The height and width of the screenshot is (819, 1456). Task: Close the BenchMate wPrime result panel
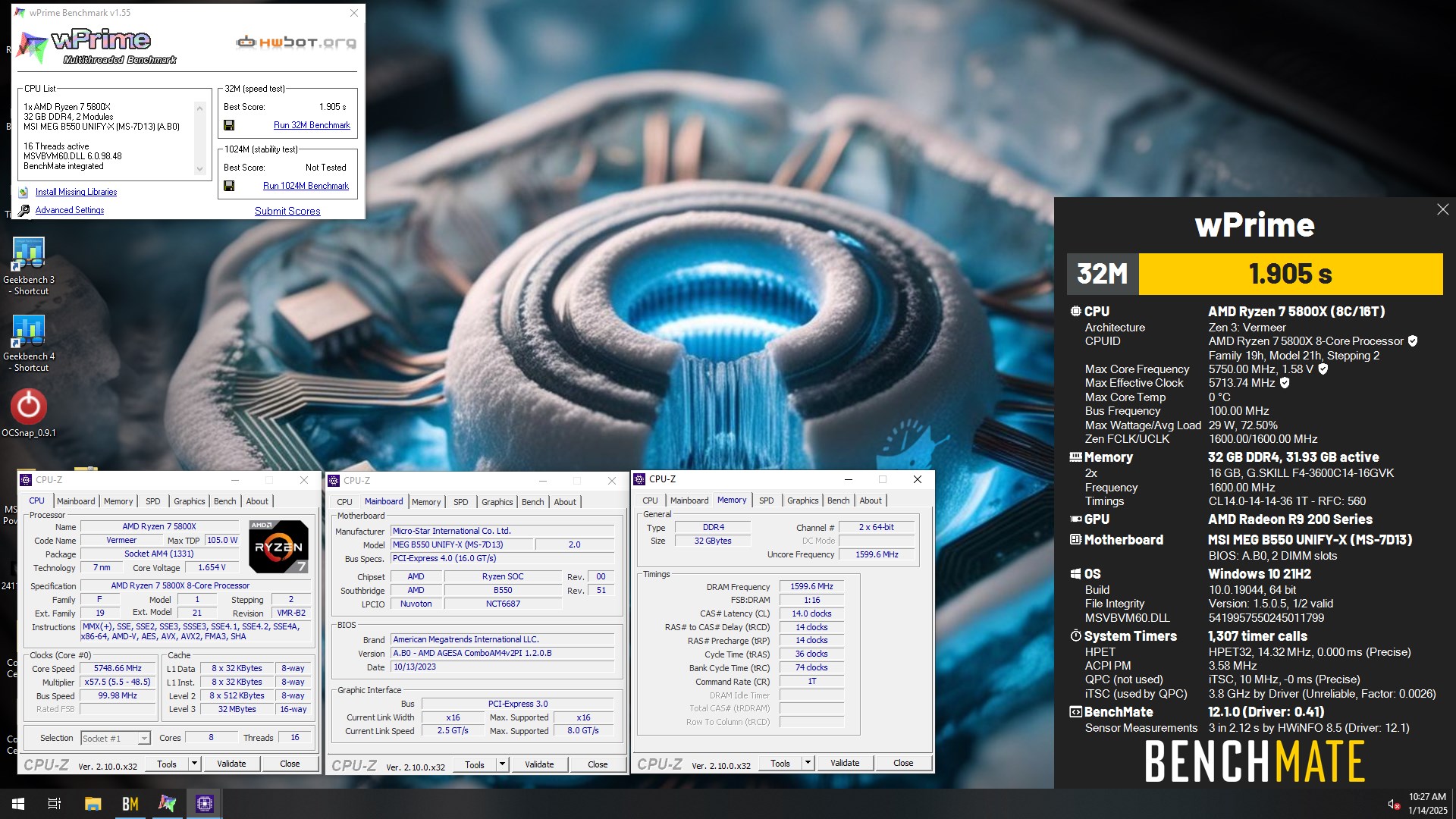pyautogui.click(x=1442, y=209)
